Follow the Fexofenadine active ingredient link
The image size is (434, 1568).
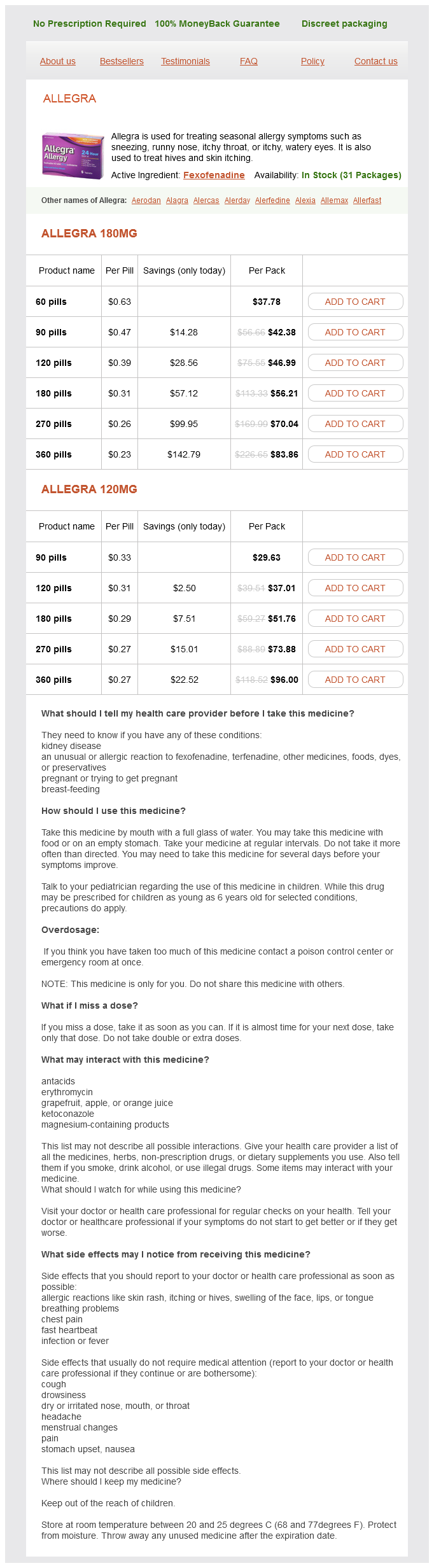coord(214,175)
